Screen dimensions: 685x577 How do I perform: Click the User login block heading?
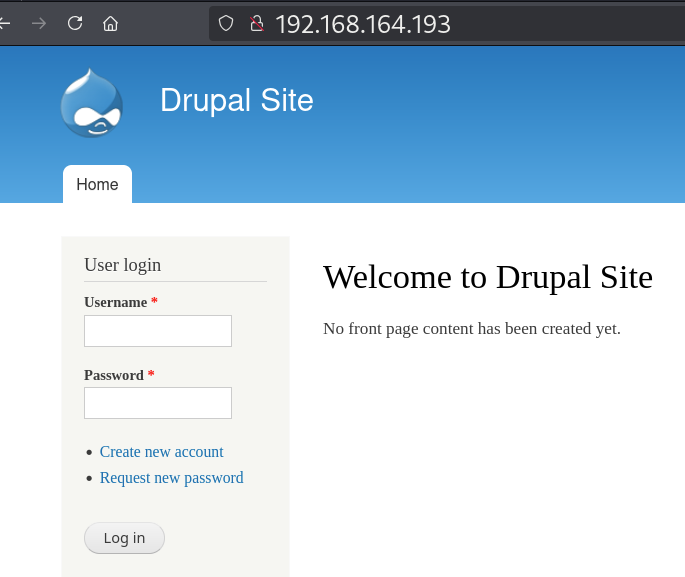click(122, 265)
